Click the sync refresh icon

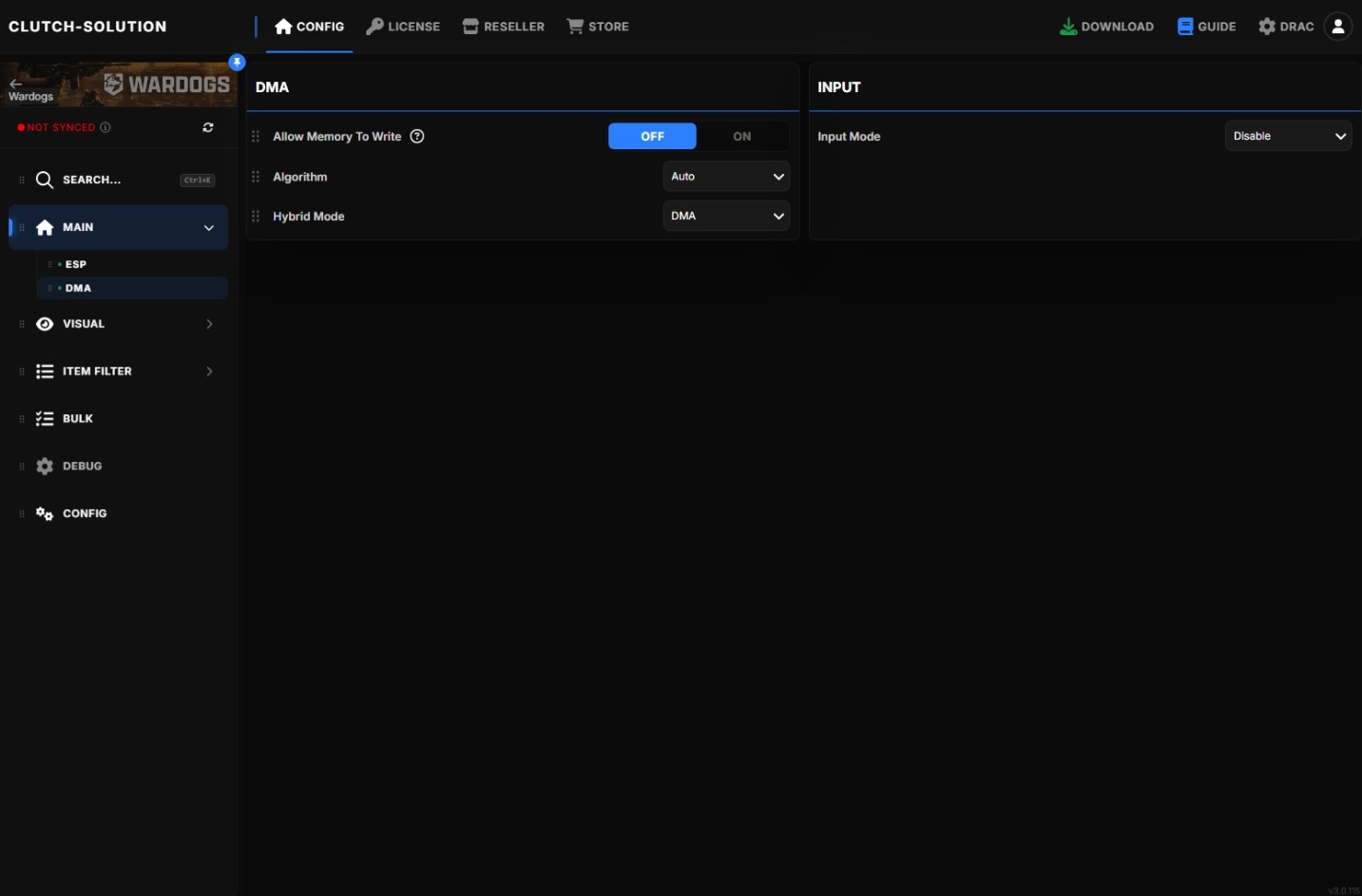point(208,127)
